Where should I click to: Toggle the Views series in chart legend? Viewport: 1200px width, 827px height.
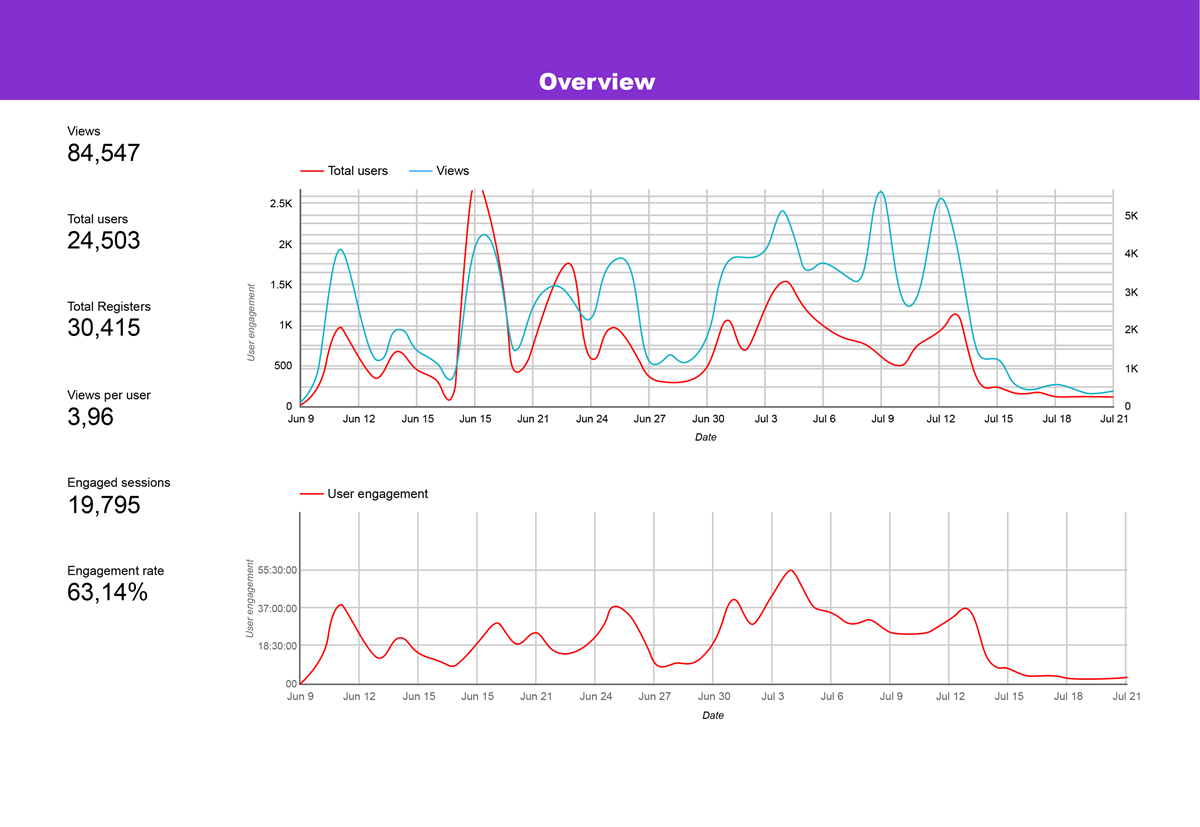click(x=452, y=171)
